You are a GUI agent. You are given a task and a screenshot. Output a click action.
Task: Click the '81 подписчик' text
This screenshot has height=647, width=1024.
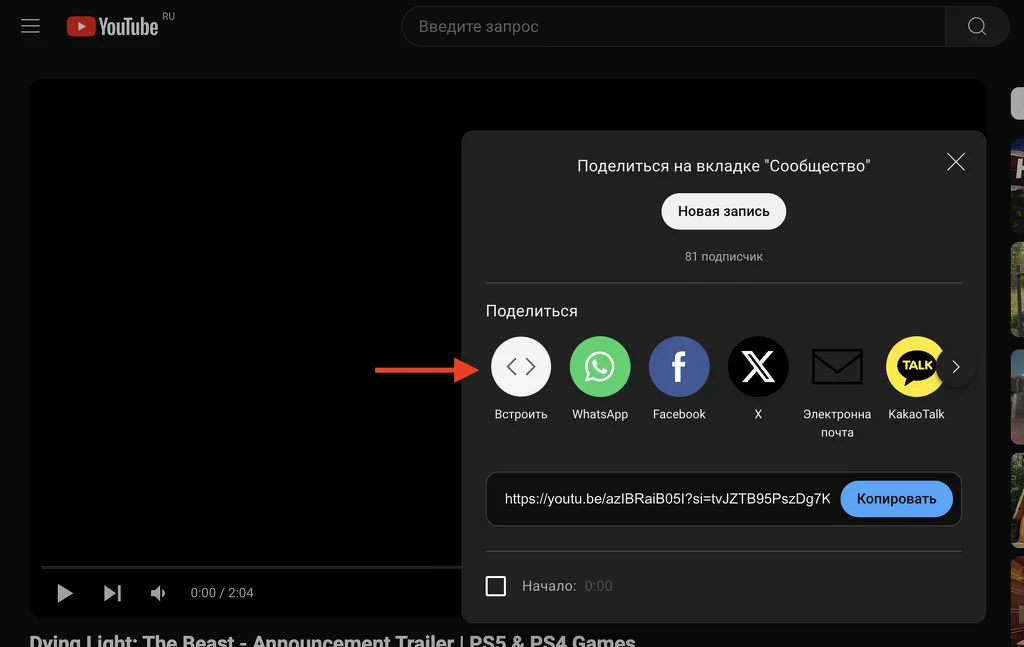coord(724,257)
